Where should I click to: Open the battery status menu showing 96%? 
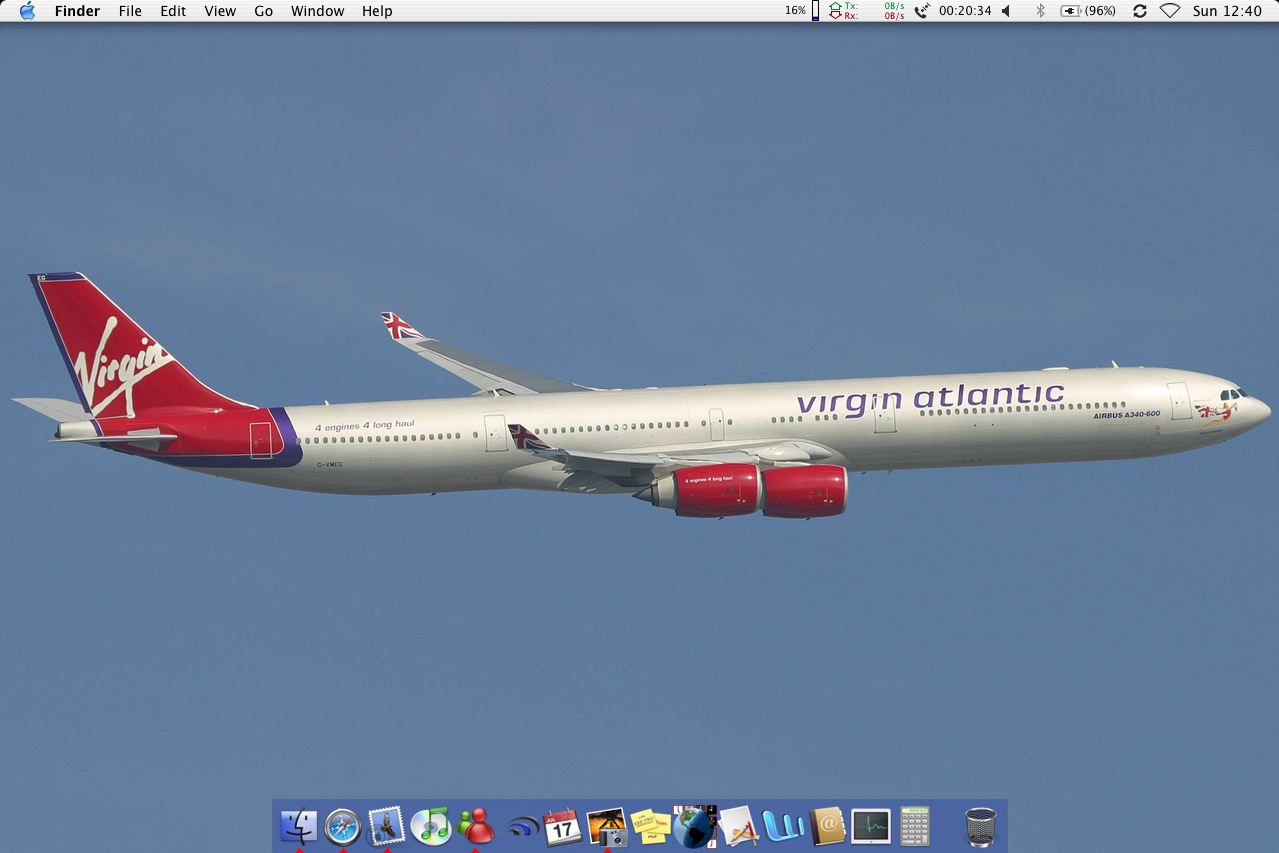pyautogui.click(x=1088, y=11)
